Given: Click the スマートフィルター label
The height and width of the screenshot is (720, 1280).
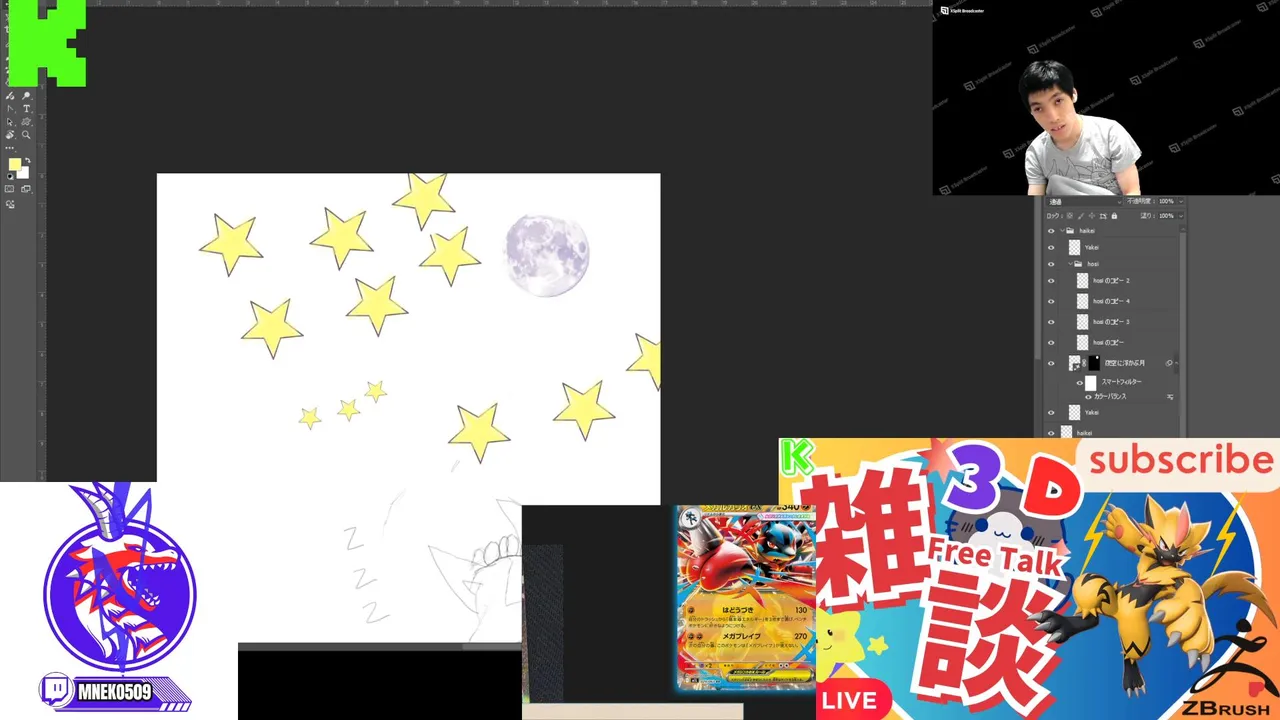Looking at the screenshot, I should pos(1121,382).
